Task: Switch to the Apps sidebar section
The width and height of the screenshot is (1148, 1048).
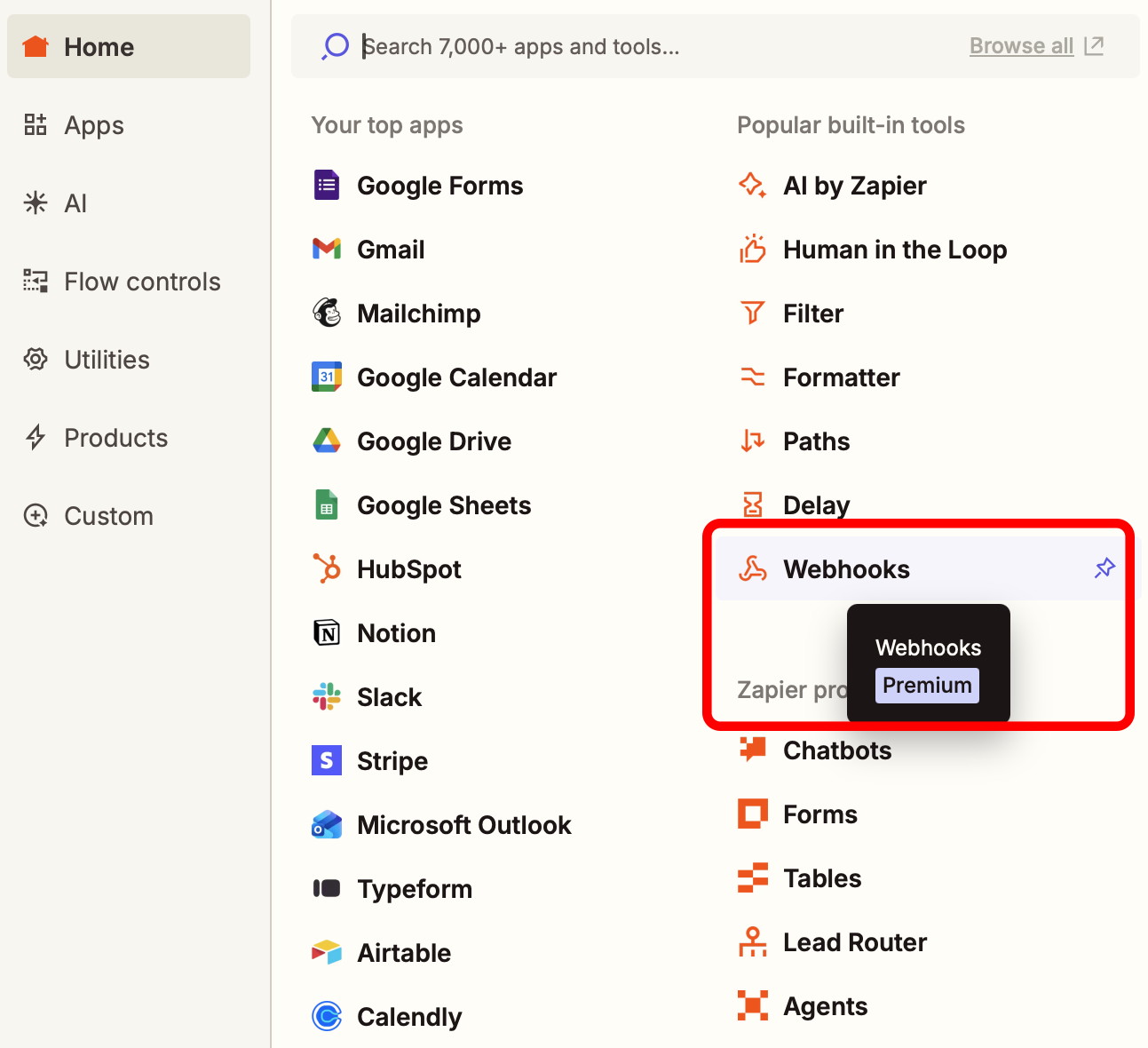Action: 93,124
